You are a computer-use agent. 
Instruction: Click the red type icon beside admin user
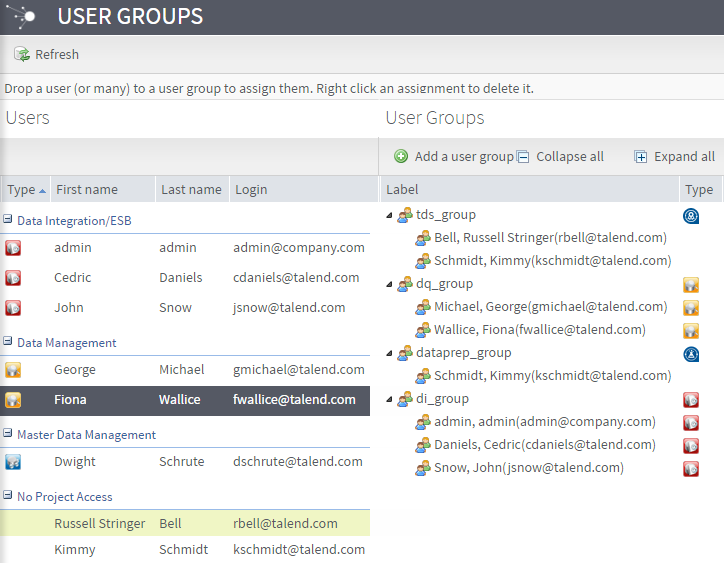click(13, 247)
